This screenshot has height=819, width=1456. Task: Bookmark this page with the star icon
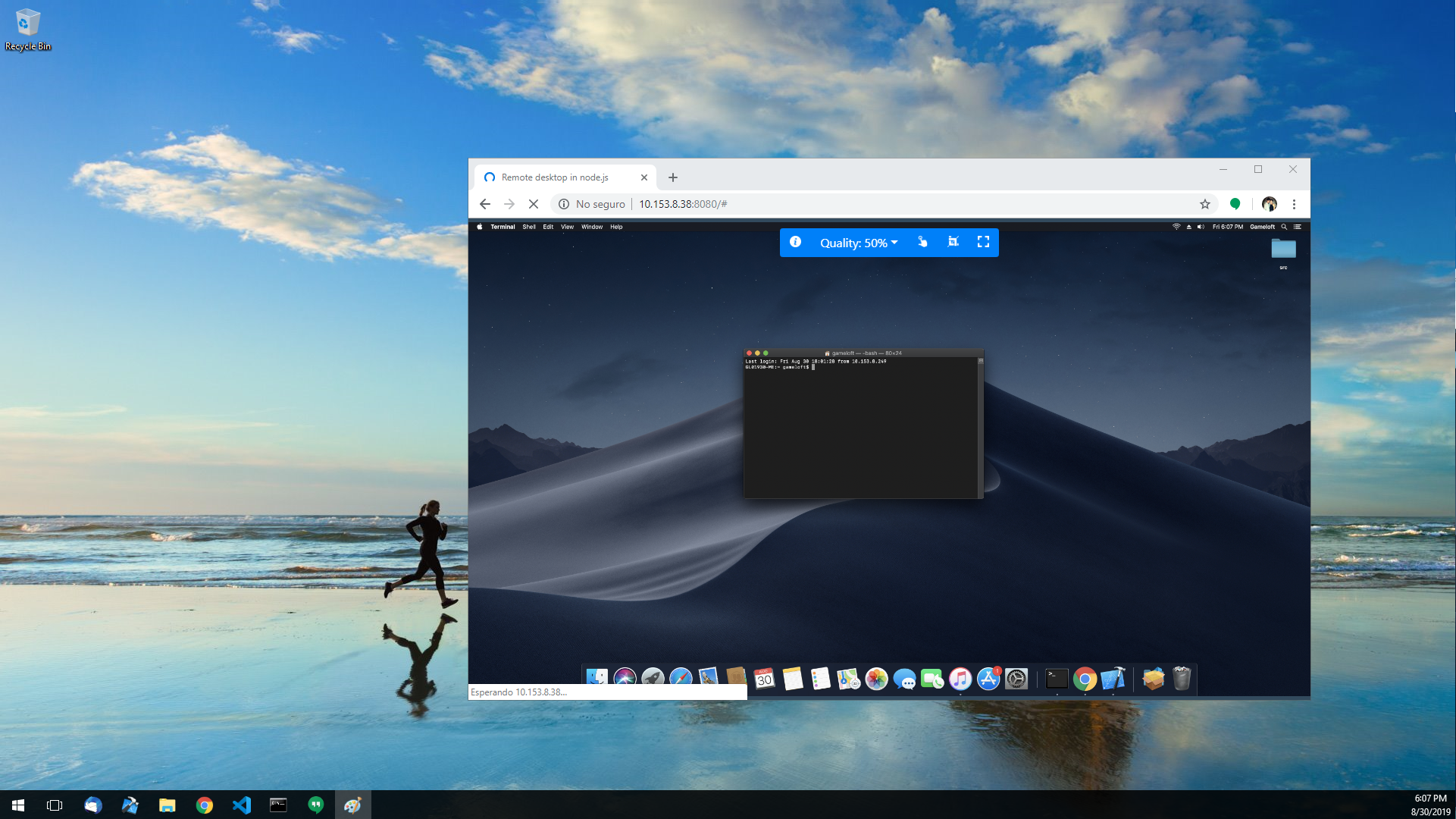(x=1204, y=204)
